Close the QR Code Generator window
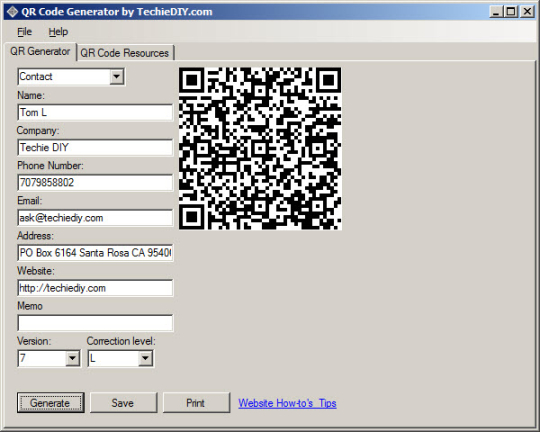 point(527,12)
